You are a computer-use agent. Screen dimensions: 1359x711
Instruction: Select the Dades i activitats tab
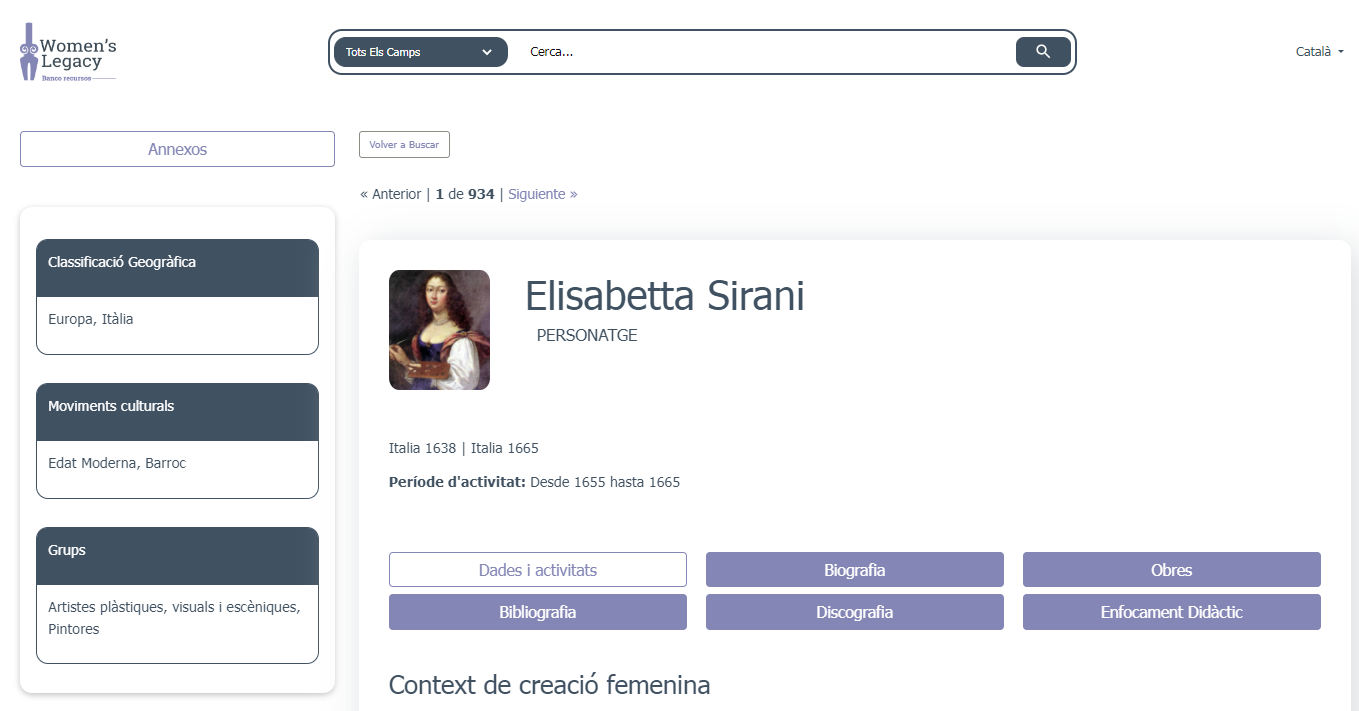click(537, 570)
